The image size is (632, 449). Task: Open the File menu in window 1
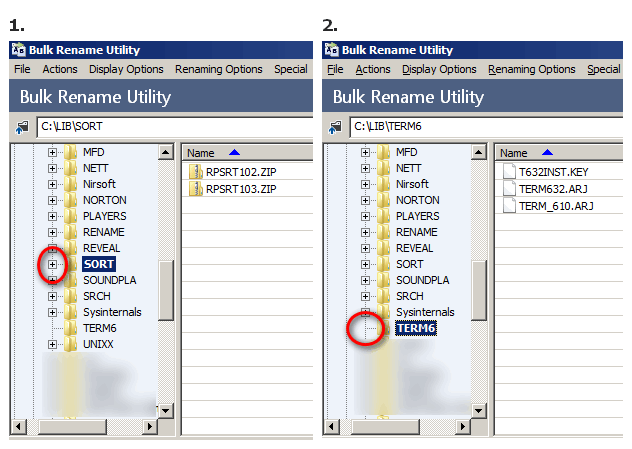coord(22,69)
